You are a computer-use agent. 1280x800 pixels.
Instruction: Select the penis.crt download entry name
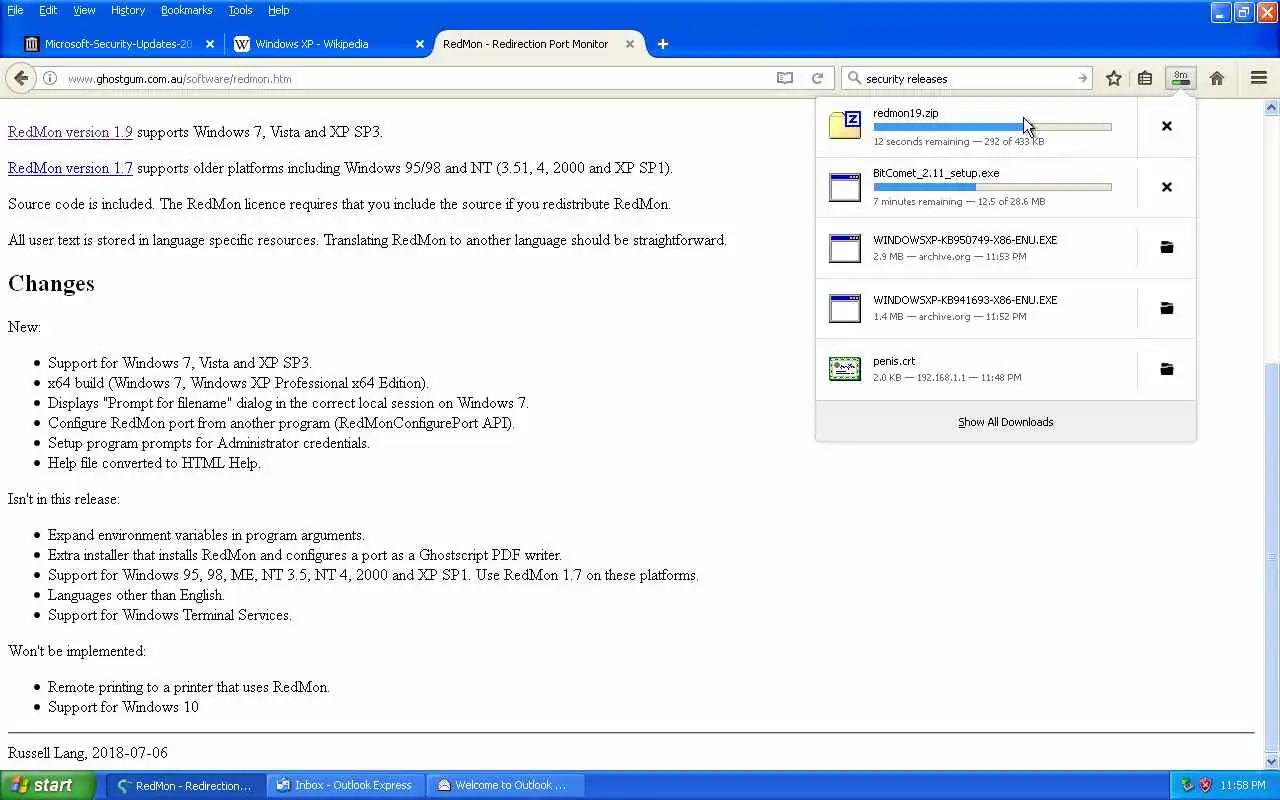tap(894, 361)
